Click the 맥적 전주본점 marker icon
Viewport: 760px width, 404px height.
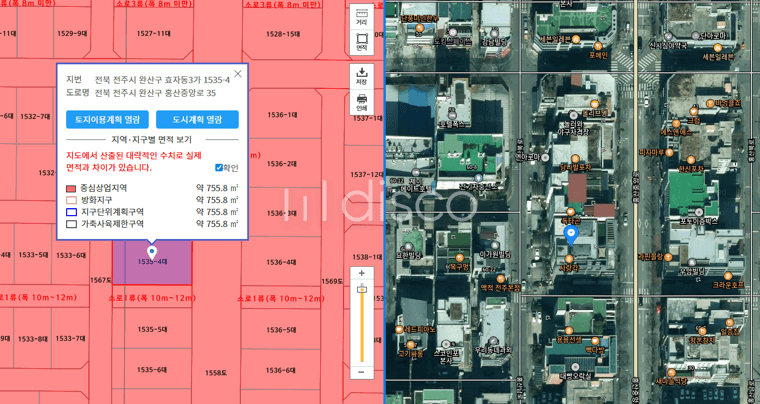click(x=500, y=279)
